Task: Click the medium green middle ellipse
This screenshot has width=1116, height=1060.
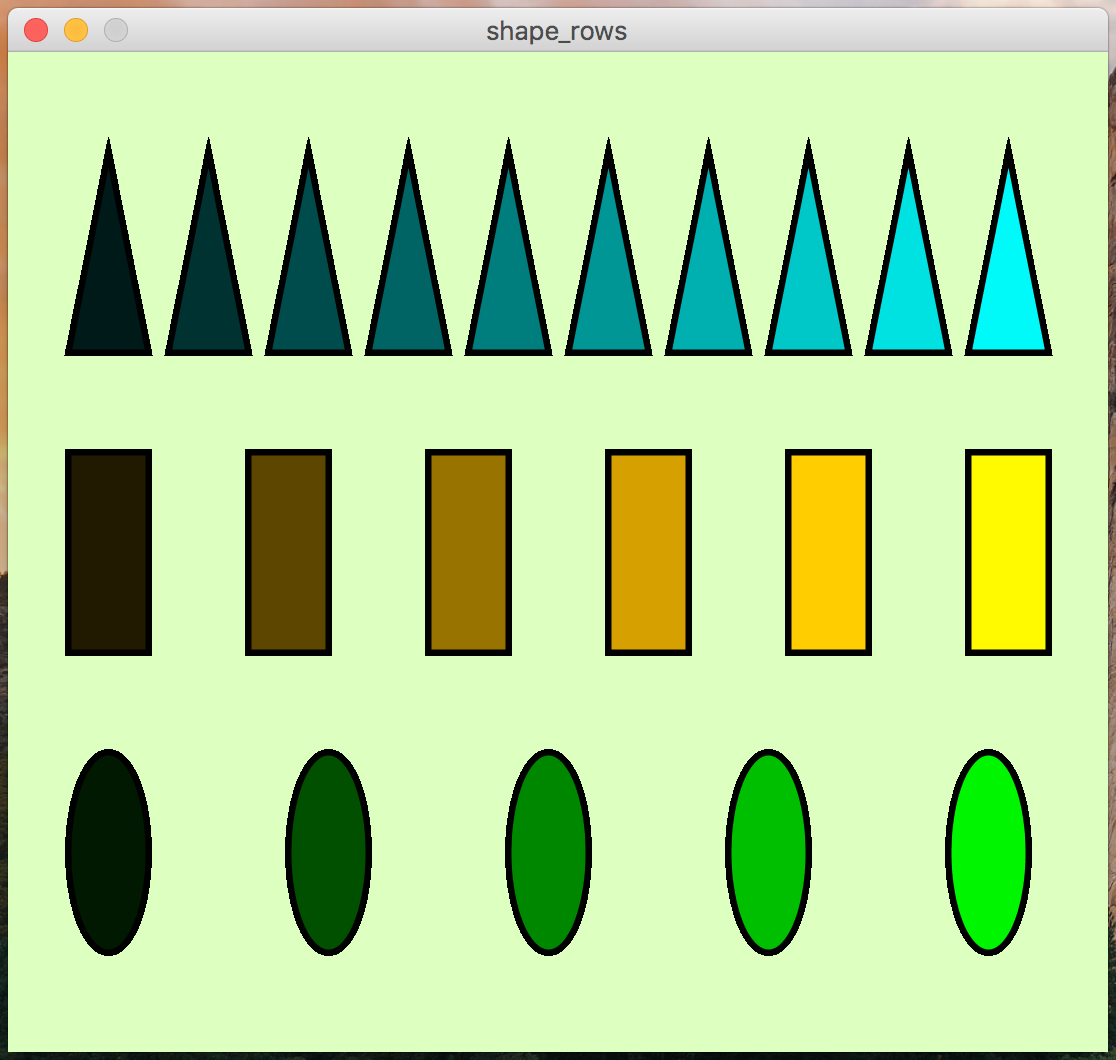Action: point(548,852)
